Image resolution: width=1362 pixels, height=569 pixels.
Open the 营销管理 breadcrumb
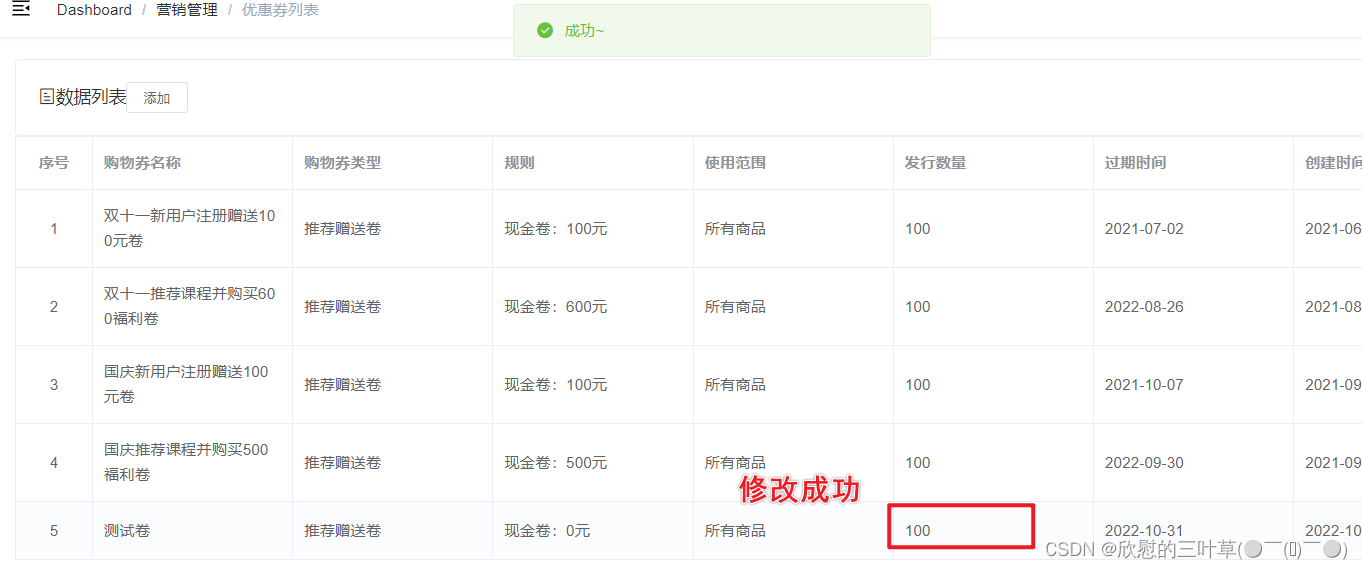pos(187,10)
